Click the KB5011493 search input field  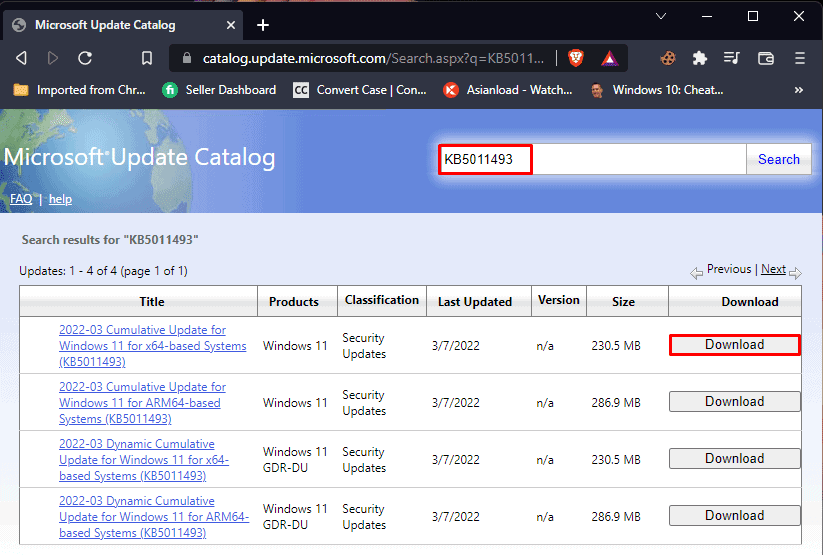(x=592, y=159)
